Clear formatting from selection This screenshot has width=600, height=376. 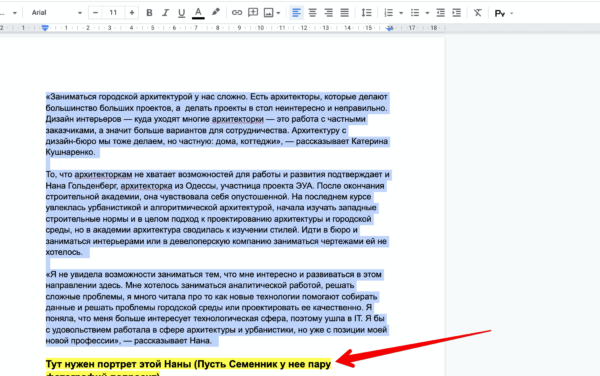[478, 13]
